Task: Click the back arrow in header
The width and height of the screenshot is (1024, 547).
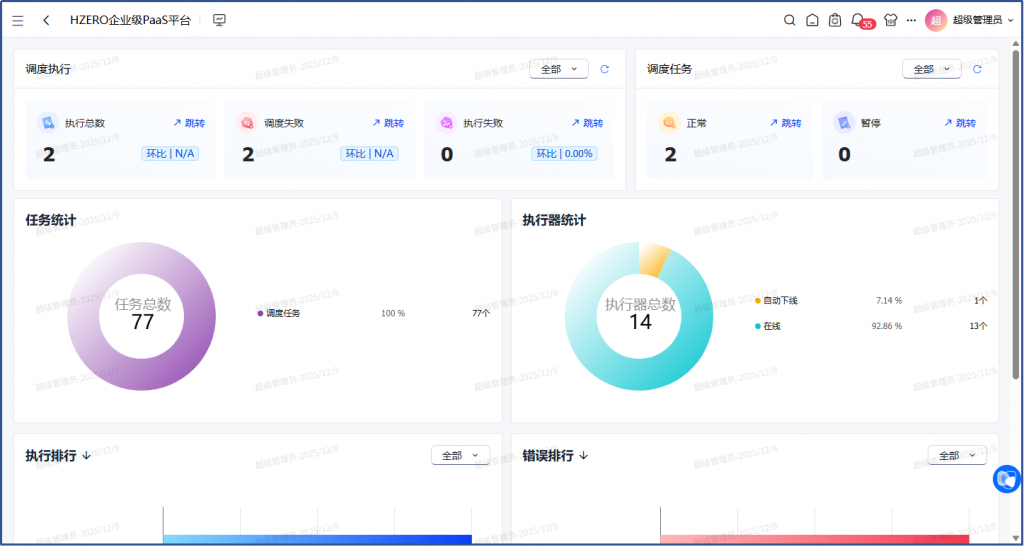Action: [x=46, y=20]
